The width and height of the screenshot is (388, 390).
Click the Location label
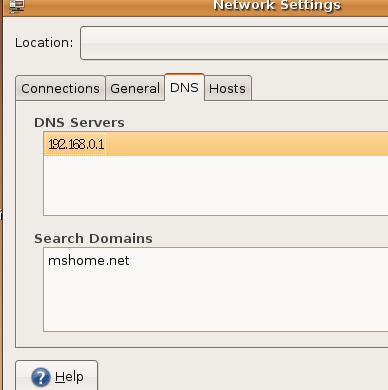(44, 43)
